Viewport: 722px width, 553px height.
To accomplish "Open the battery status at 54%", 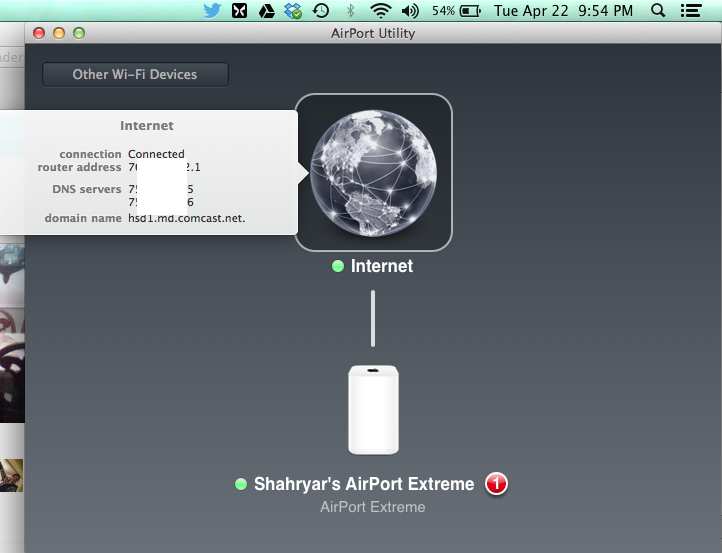I will point(456,11).
